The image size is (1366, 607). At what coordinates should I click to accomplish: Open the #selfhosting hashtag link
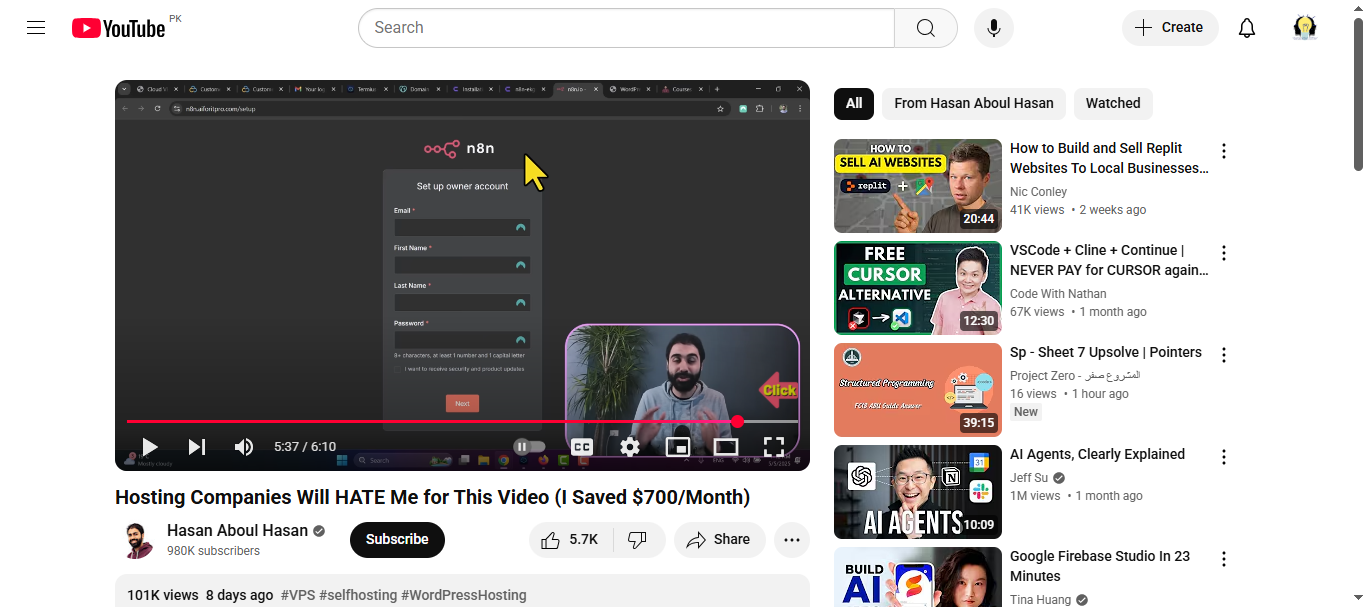[x=358, y=595]
